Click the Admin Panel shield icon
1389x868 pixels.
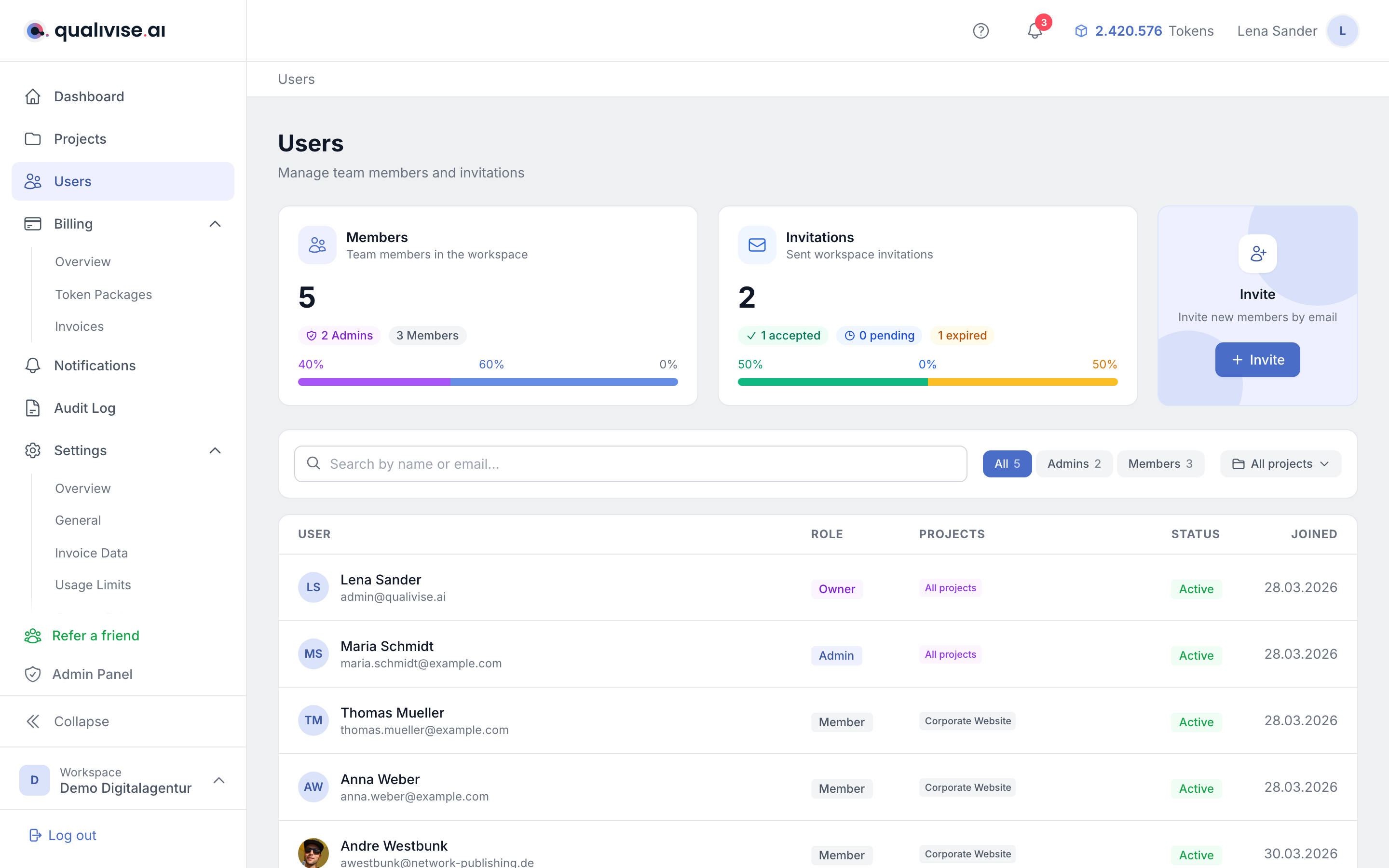(x=33, y=674)
